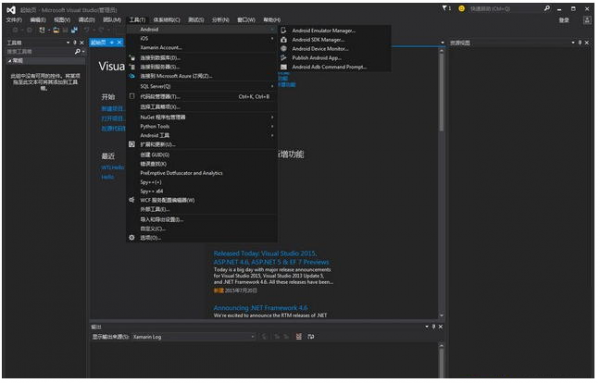The height and width of the screenshot is (383, 600).
Task: Click into the toolbox search field
Action: pyautogui.click(x=40, y=52)
